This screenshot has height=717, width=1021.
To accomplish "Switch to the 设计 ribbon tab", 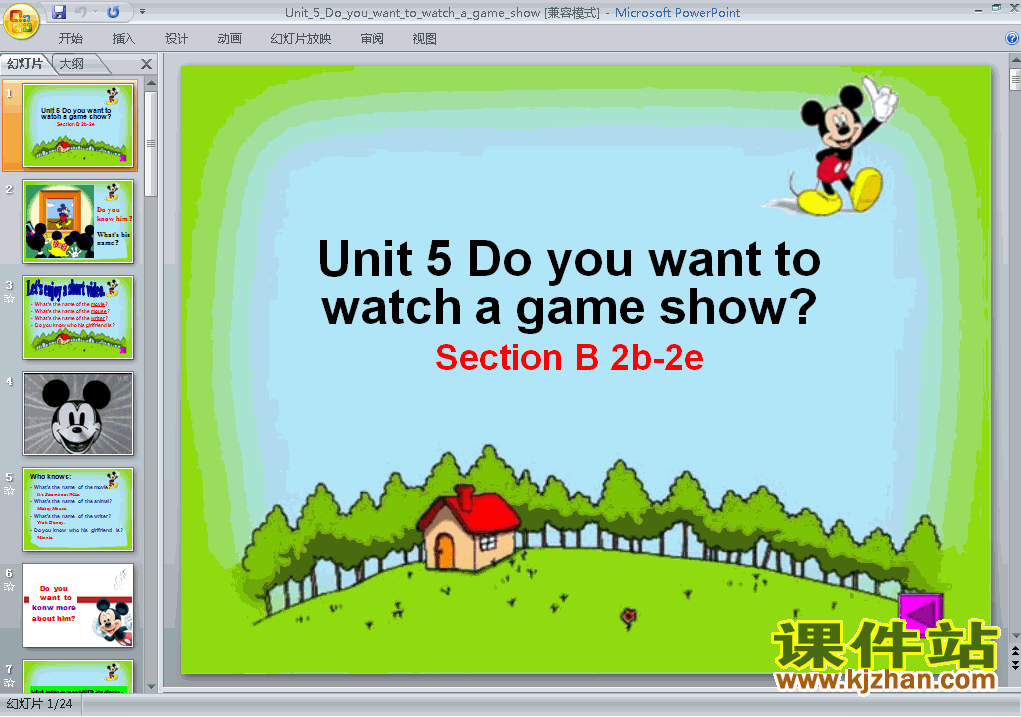I will pos(176,38).
